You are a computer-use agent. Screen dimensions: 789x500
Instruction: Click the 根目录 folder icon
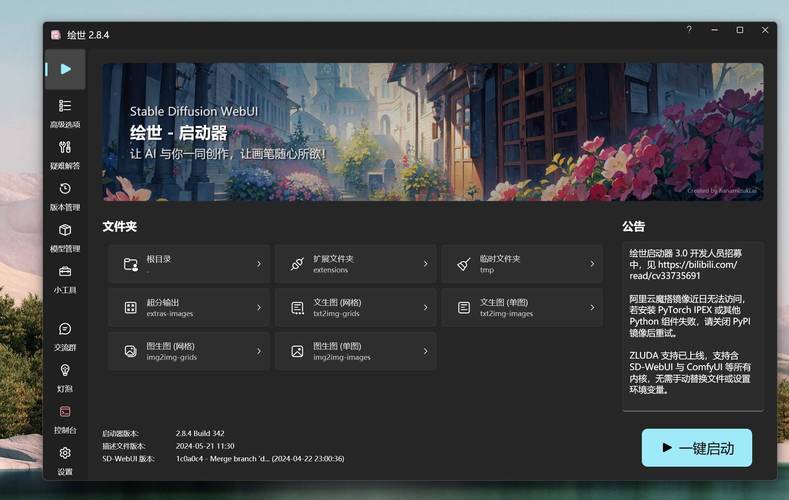point(131,264)
